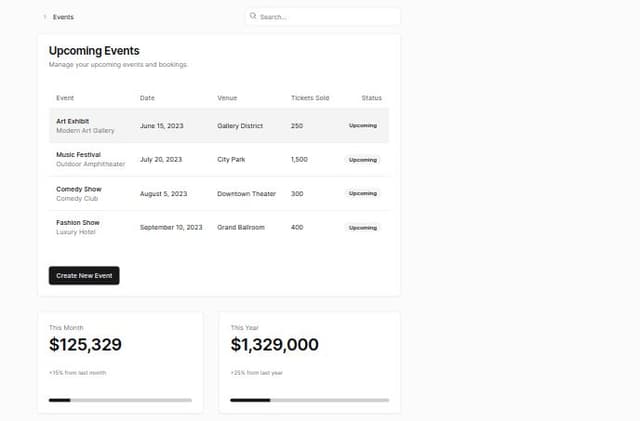Image resolution: width=640 pixels, height=421 pixels.
Task: Click the date July 20, 2023
Action: (161, 159)
